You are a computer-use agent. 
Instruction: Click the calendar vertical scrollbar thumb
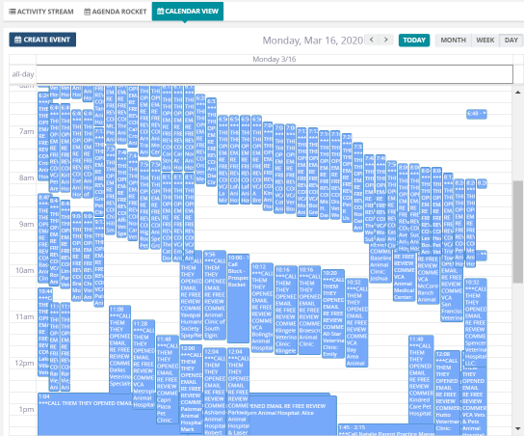(x=518, y=232)
